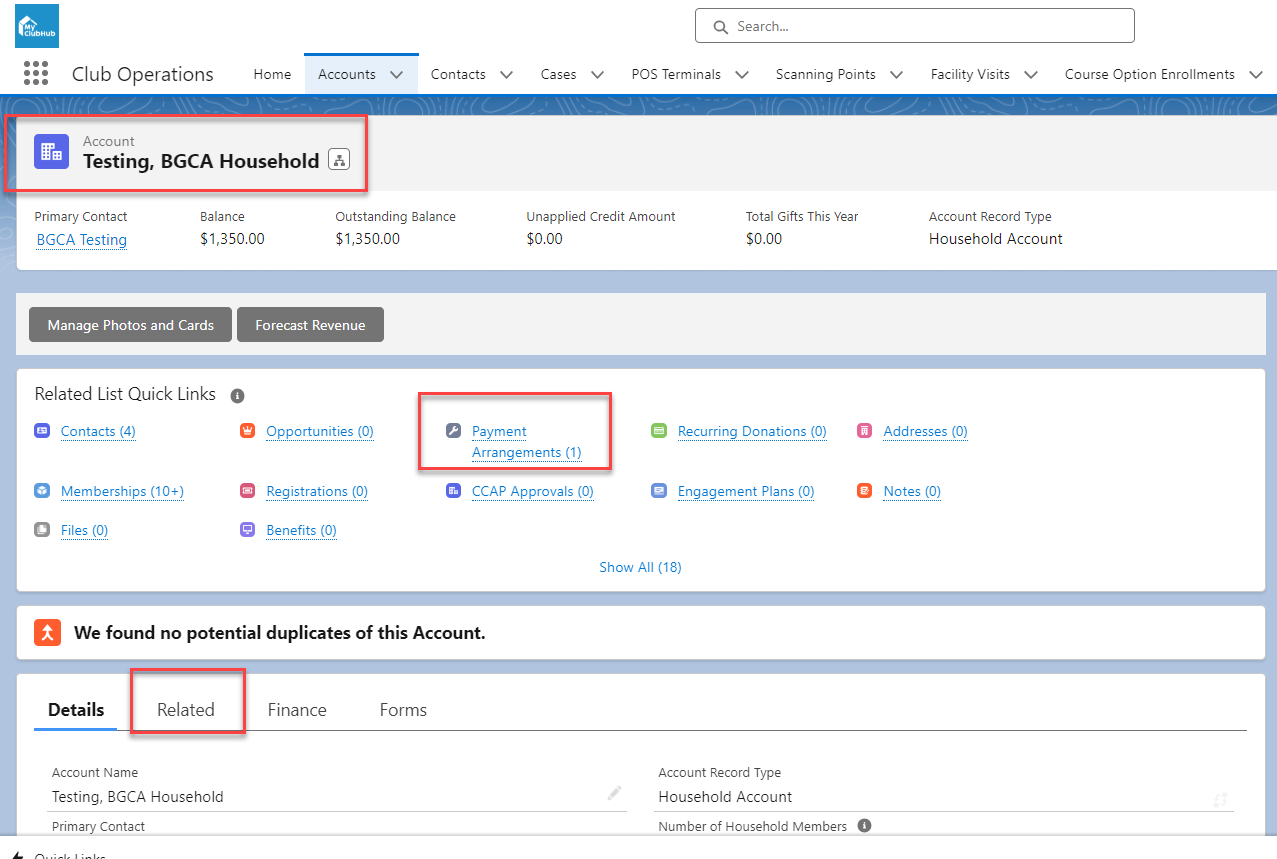Click the MyClubHub logo
Image resolution: width=1277 pixels, height=859 pixels.
coord(37,26)
